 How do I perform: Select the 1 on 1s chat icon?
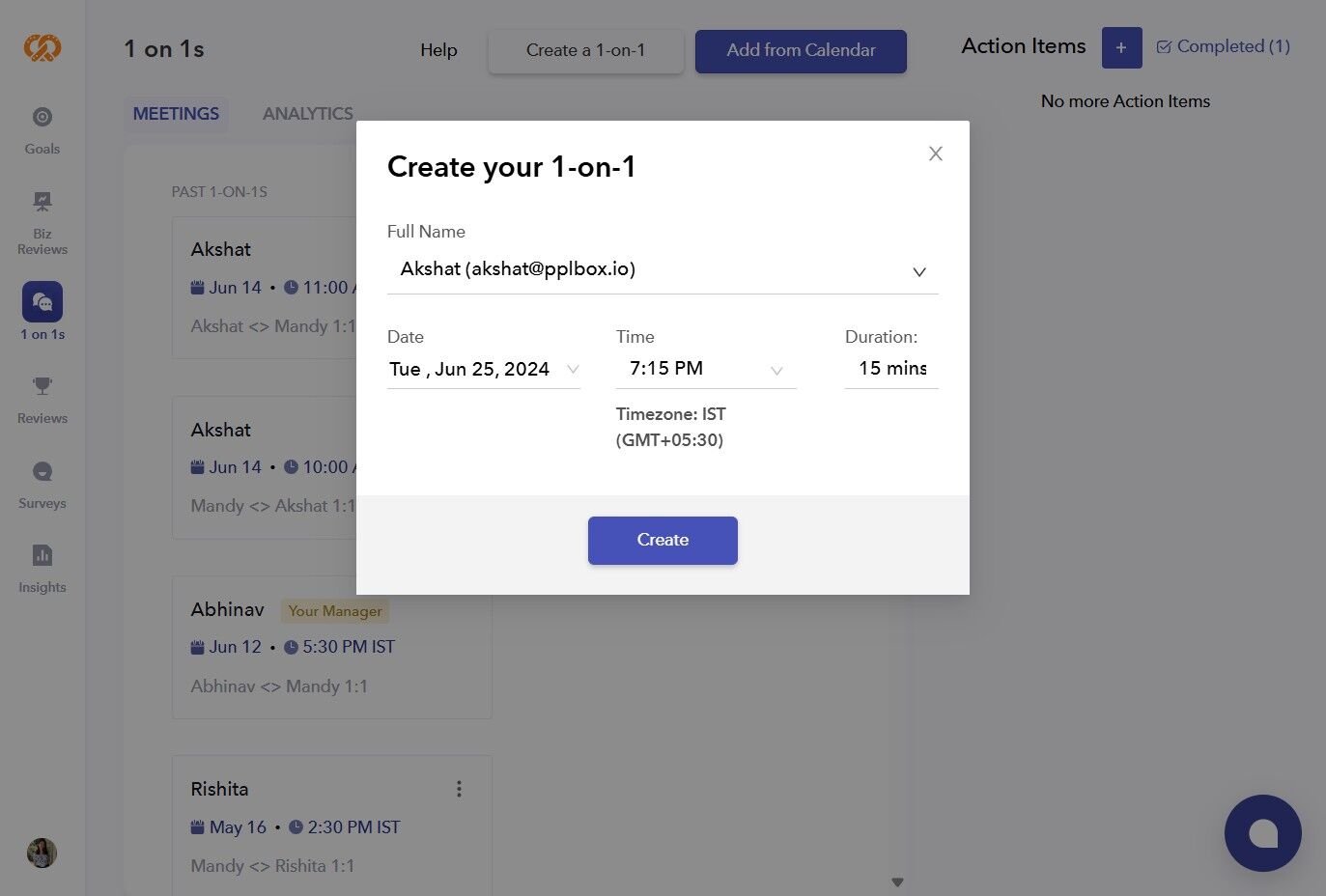42,302
